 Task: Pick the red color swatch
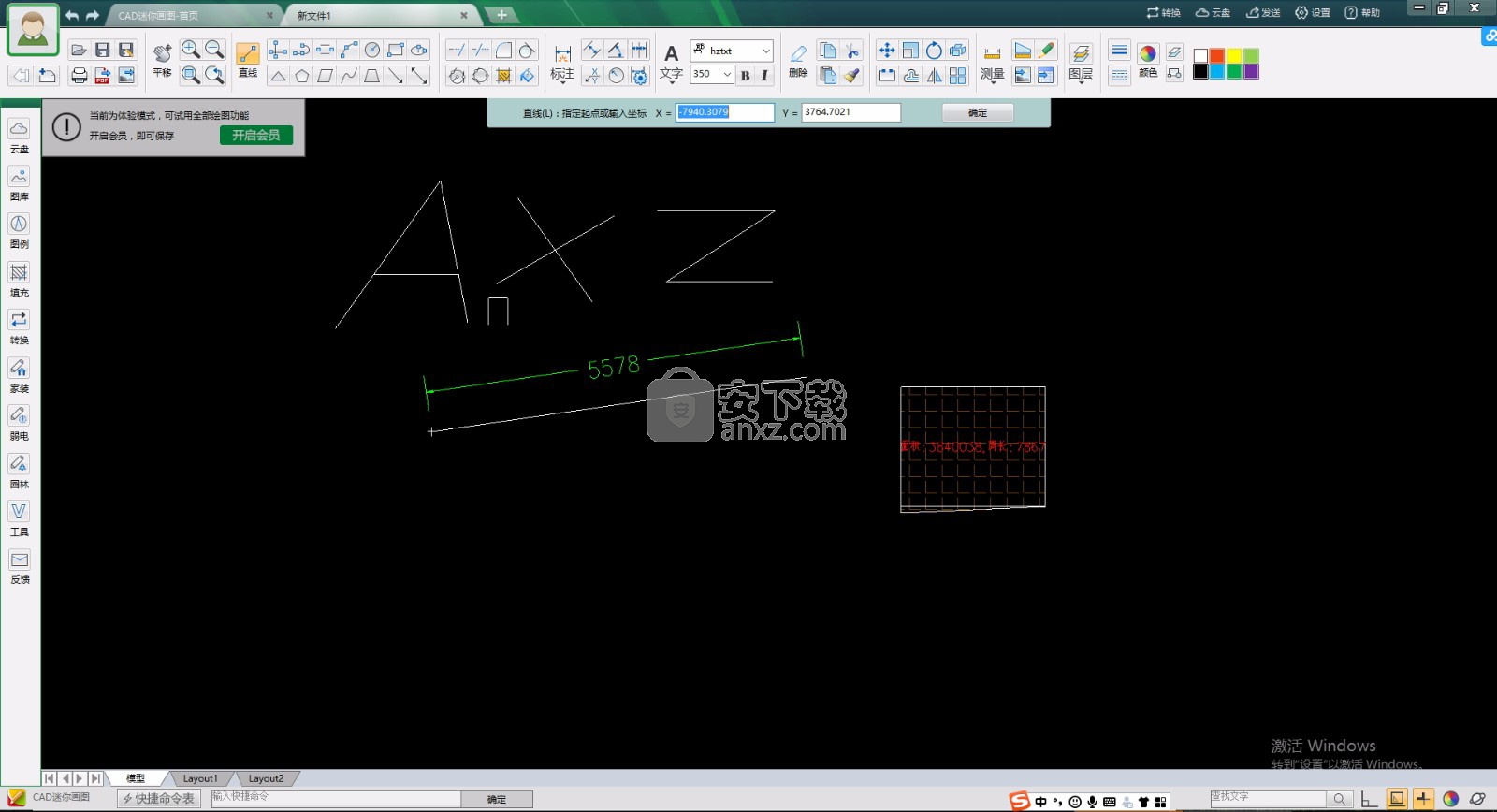tap(1217, 56)
